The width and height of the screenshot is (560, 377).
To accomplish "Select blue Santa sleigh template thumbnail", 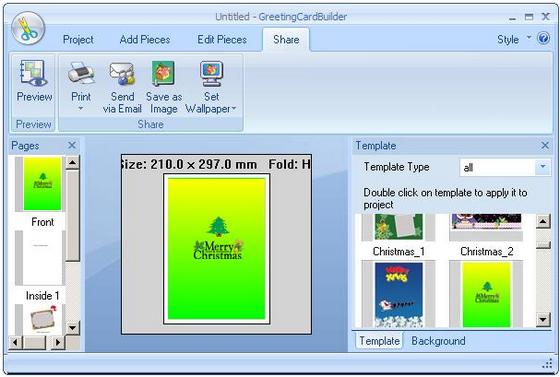I will (x=399, y=295).
